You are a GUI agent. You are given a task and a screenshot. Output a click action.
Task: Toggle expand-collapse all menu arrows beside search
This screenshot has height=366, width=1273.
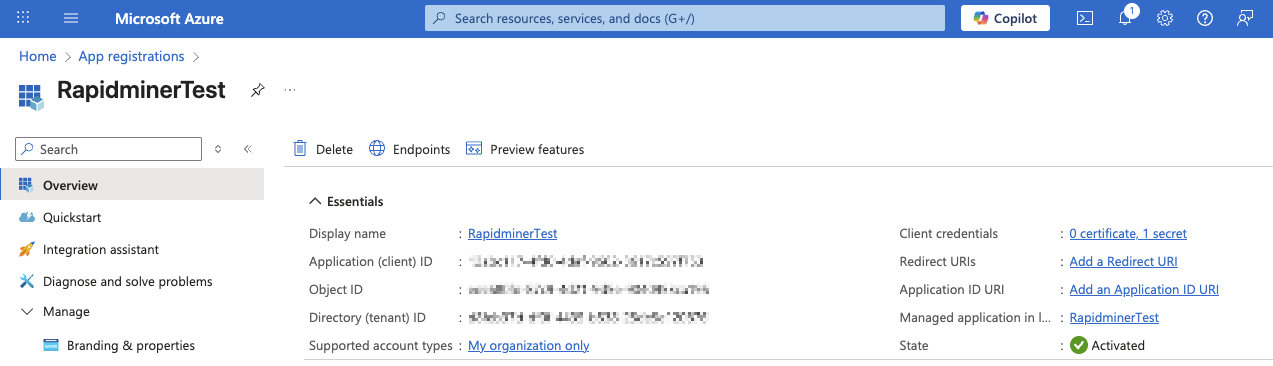[x=219, y=149]
